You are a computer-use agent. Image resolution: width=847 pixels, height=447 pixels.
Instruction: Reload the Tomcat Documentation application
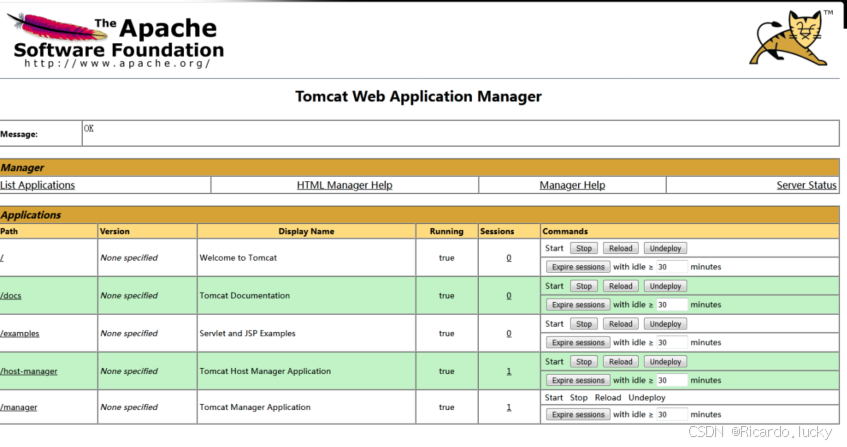621,286
